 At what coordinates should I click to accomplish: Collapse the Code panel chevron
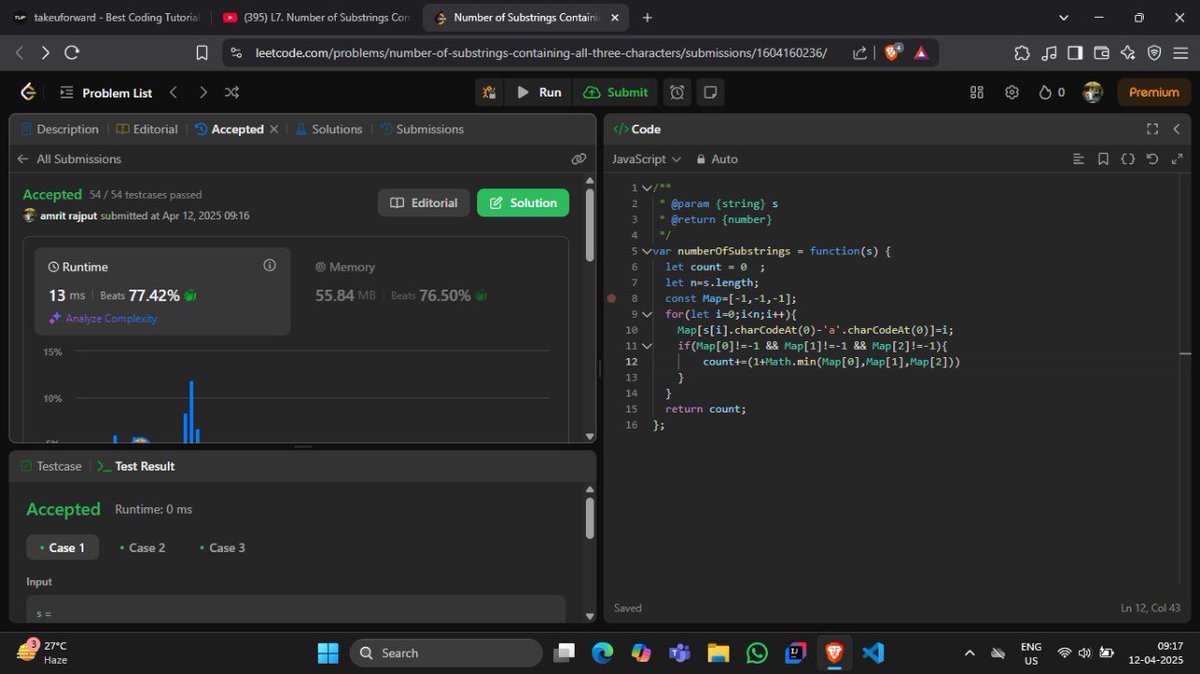tap(1177, 129)
